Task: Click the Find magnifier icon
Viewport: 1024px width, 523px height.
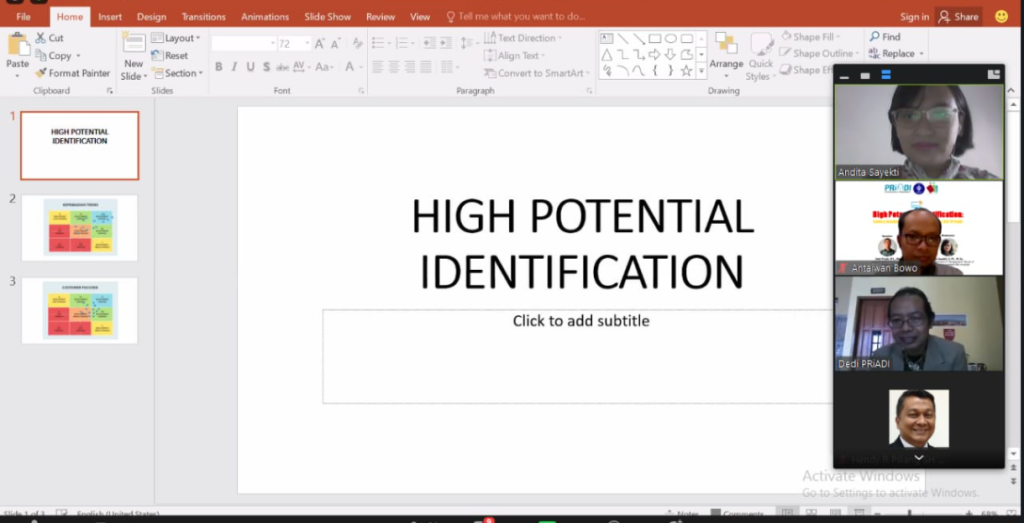Action: [x=874, y=37]
